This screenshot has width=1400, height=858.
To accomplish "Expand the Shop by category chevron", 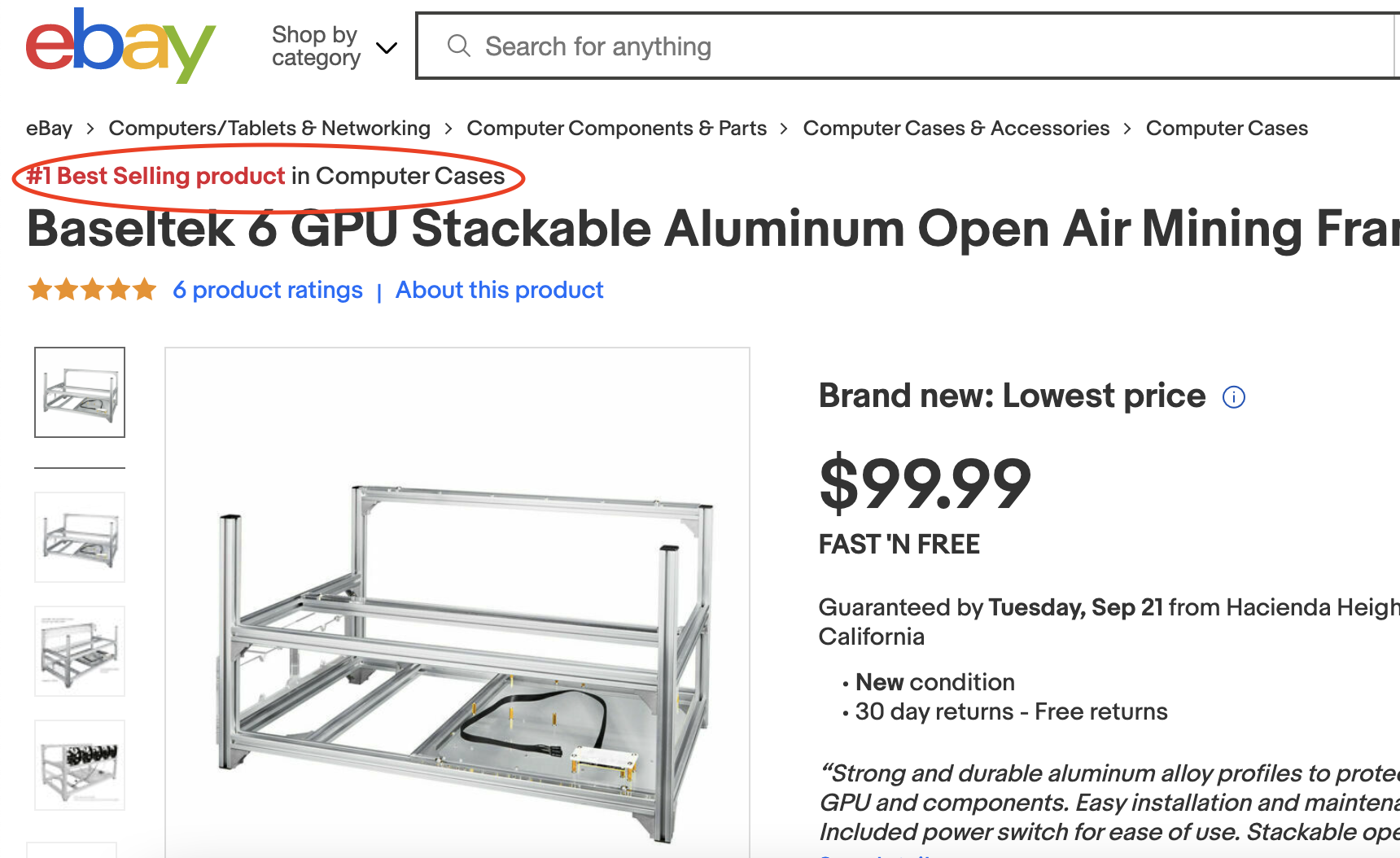I will click(387, 47).
